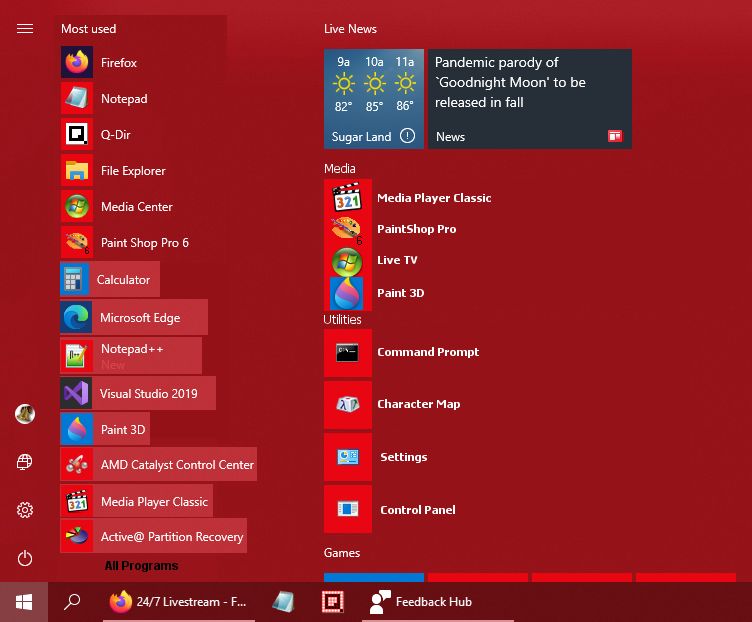Click the Media group heading

tap(340, 168)
